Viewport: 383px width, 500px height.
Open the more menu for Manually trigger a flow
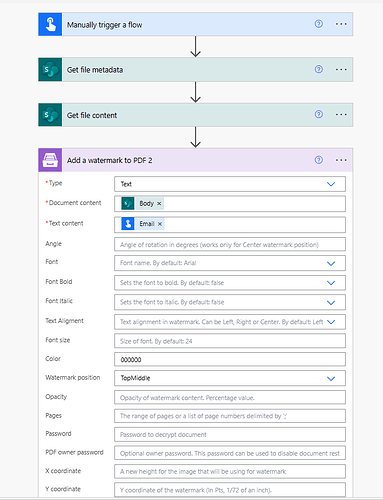[341, 24]
